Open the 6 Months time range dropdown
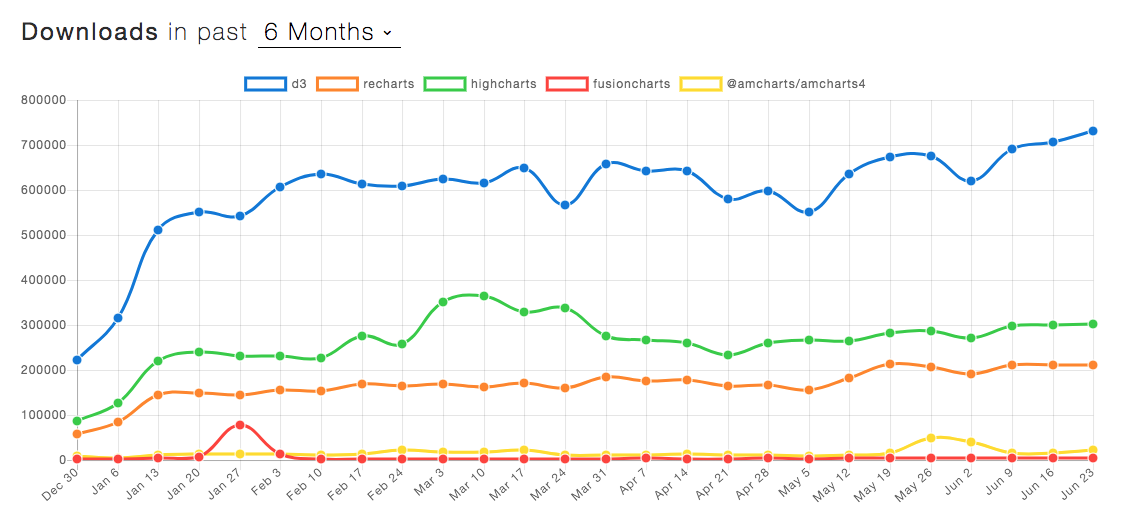1136x525 pixels. click(x=329, y=32)
